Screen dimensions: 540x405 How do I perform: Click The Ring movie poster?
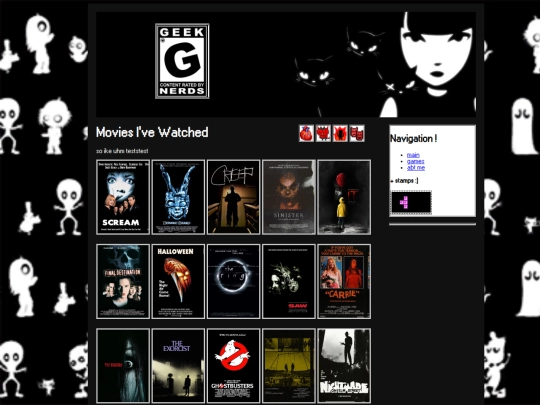click(x=233, y=281)
